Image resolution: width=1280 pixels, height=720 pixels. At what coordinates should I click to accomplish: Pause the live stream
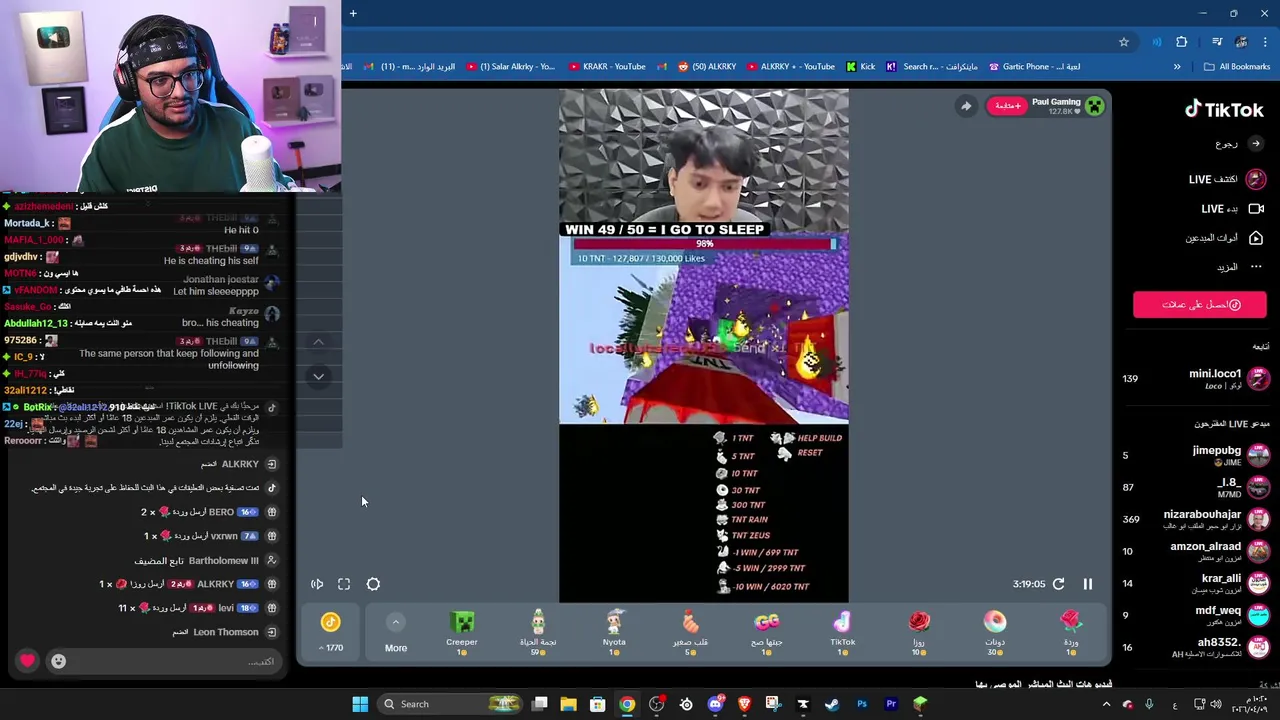coord(1088,584)
